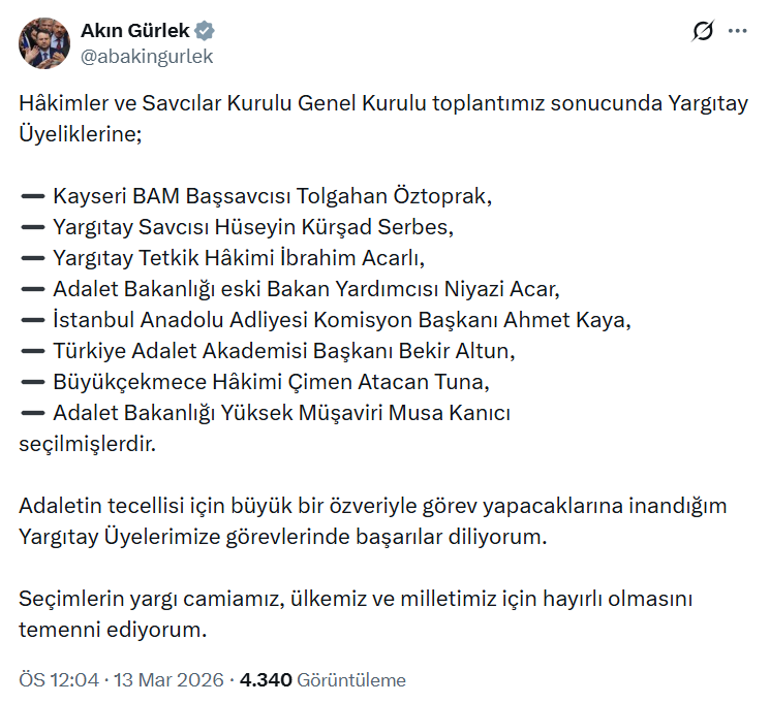Click the Grok explain-post icon

coord(703,32)
